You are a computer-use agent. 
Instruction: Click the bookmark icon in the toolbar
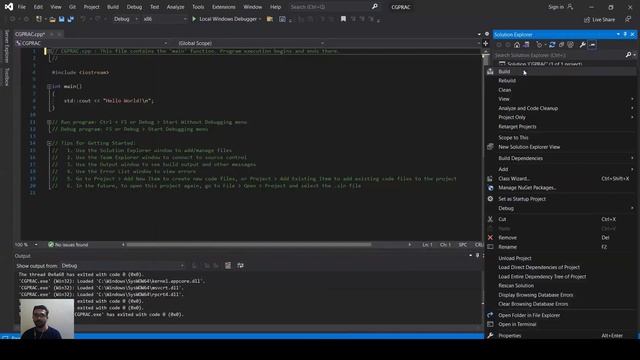pos(343,19)
